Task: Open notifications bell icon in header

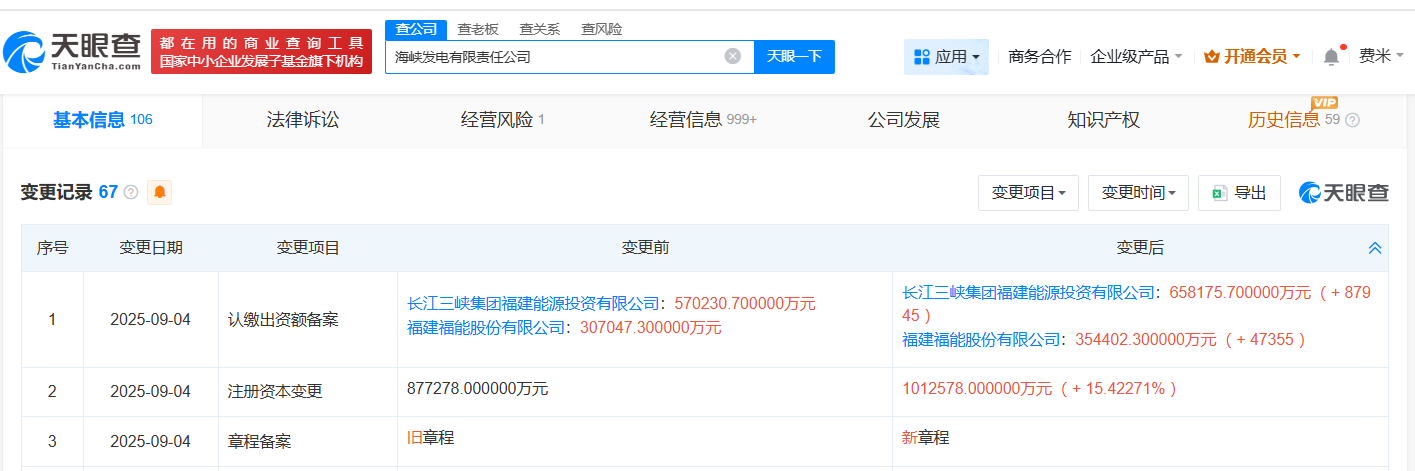Action: click(x=1331, y=57)
